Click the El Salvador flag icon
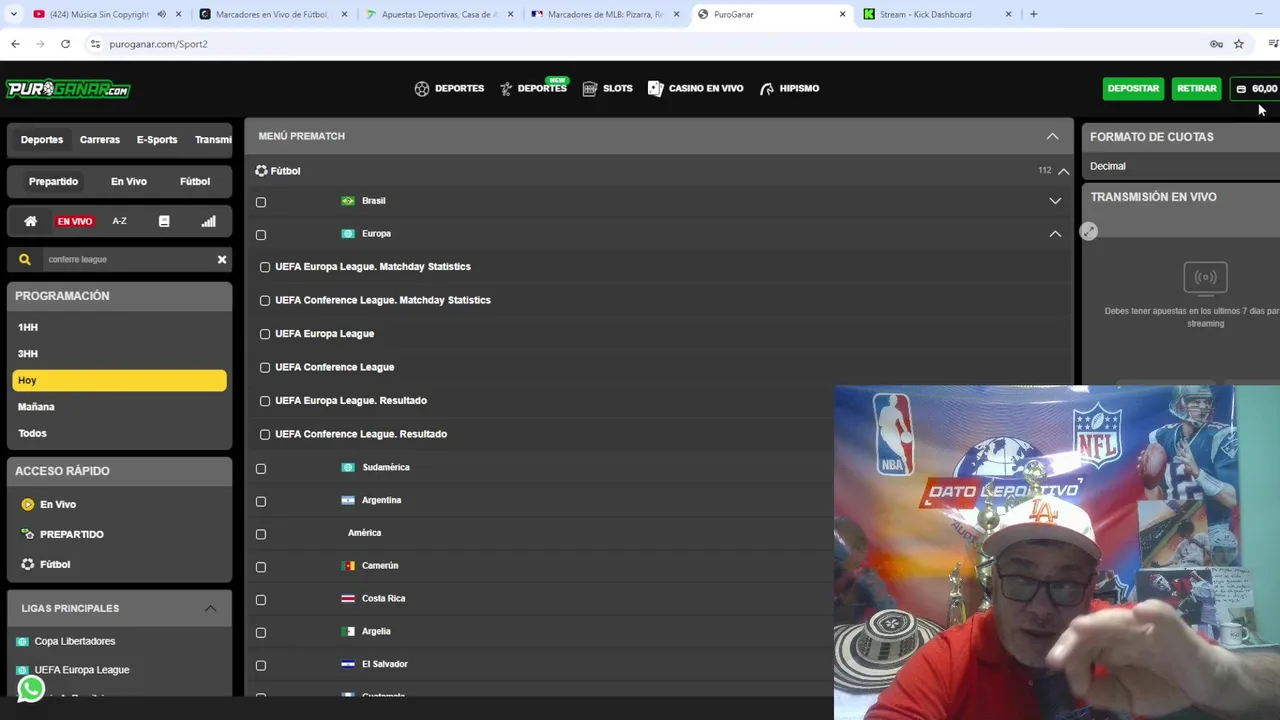 click(348, 664)
